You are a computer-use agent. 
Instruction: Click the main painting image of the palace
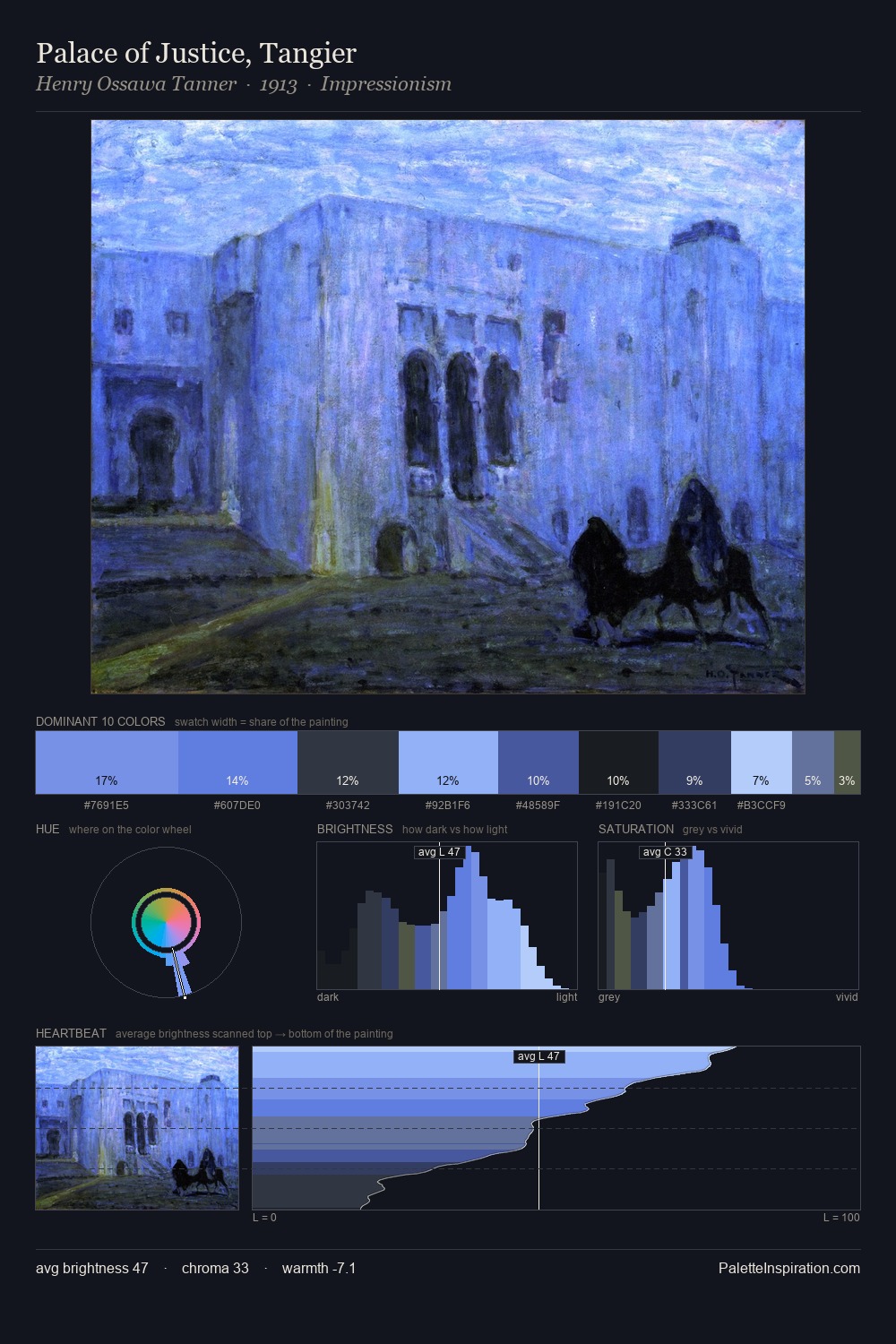point(448,407)
